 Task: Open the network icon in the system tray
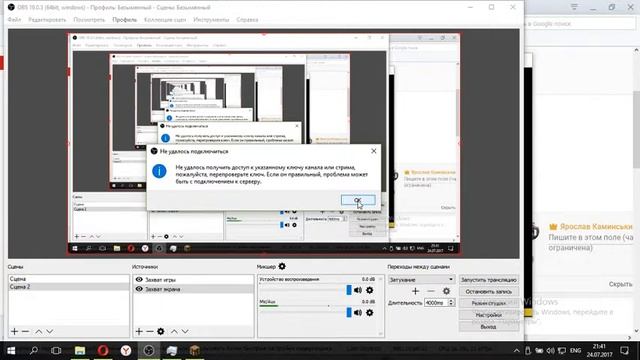coord(562,351)
